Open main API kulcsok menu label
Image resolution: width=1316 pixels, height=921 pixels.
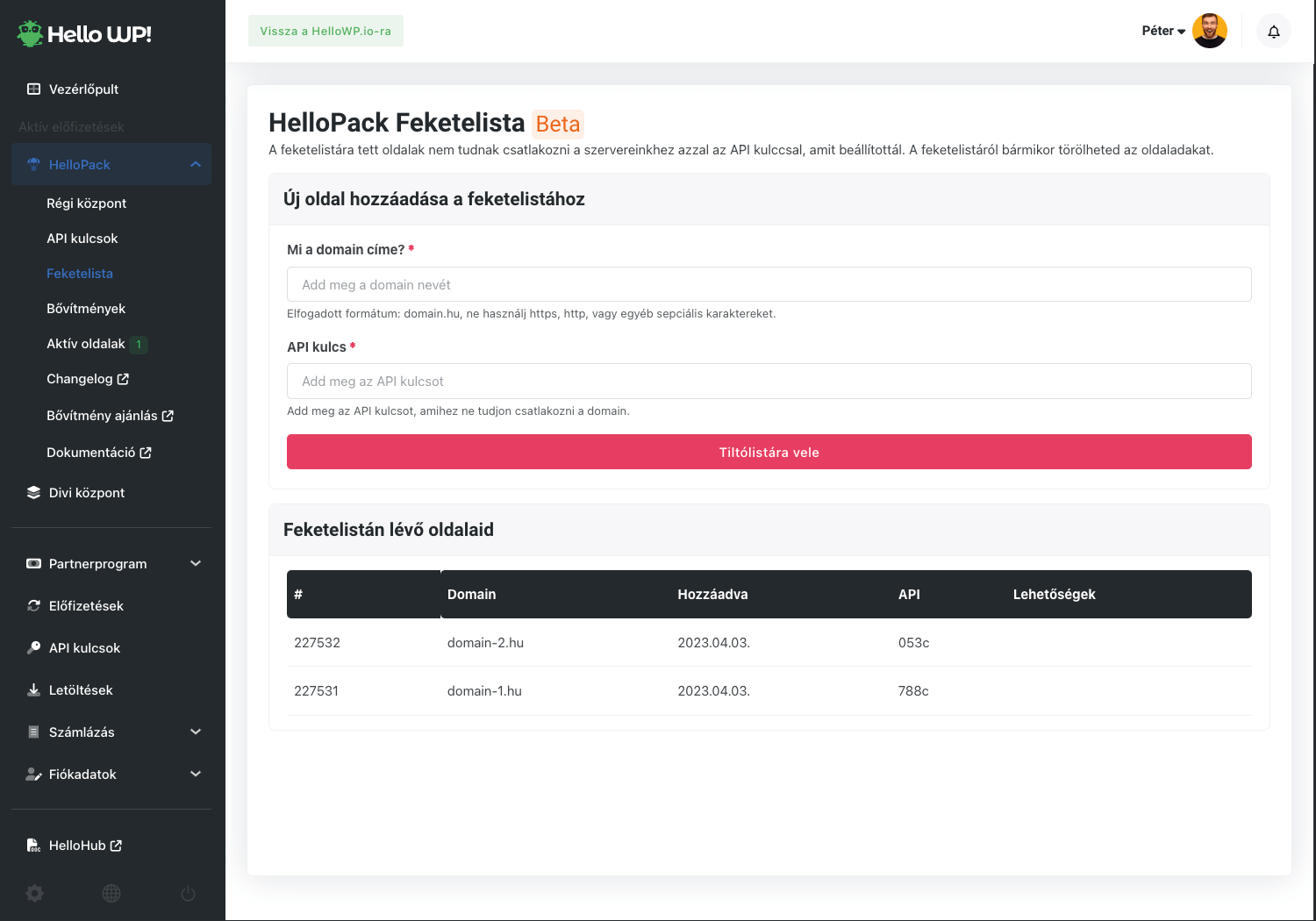coord(84,647)
